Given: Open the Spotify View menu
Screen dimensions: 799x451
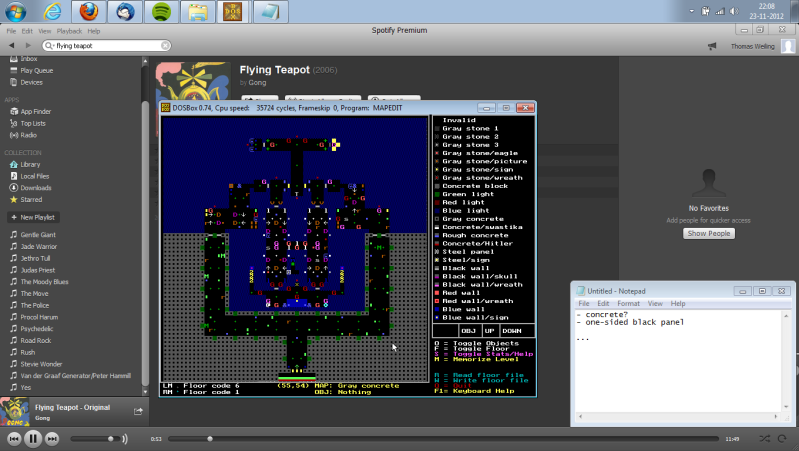Looking at the screenshot, I should 45,31.
